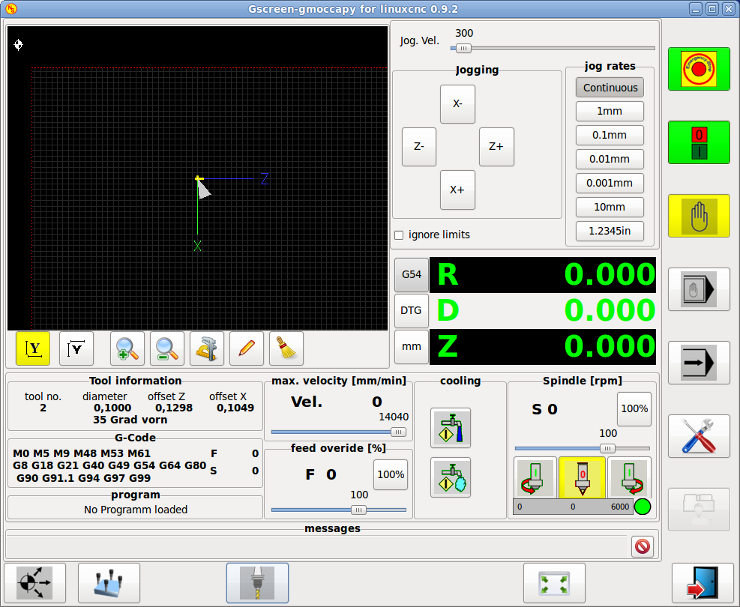The image size is (740, 607).
Task: Select the 0.1mm jog rate
Action: coord(609,135)
